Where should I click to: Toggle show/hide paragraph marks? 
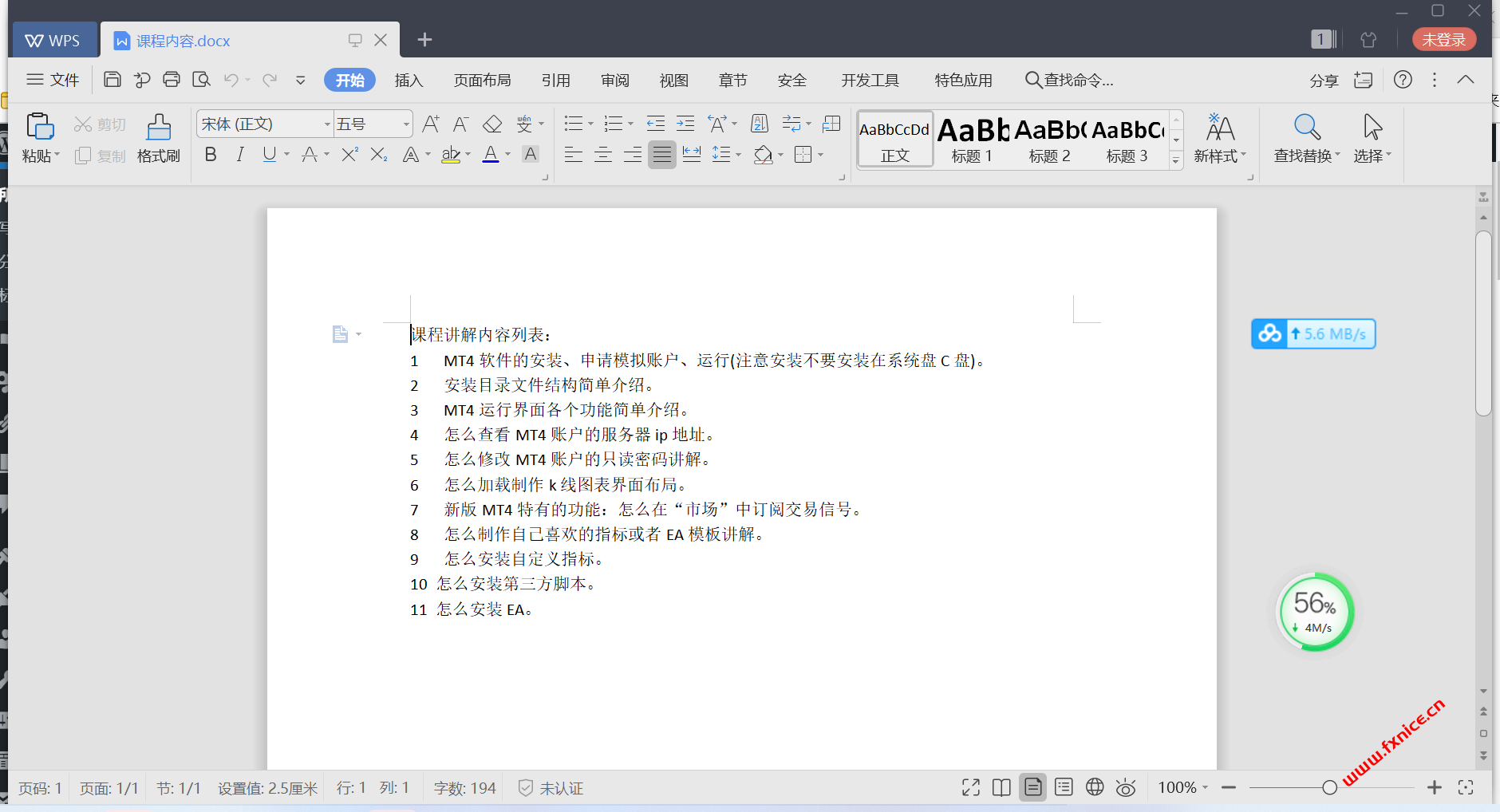click(791, 124)
